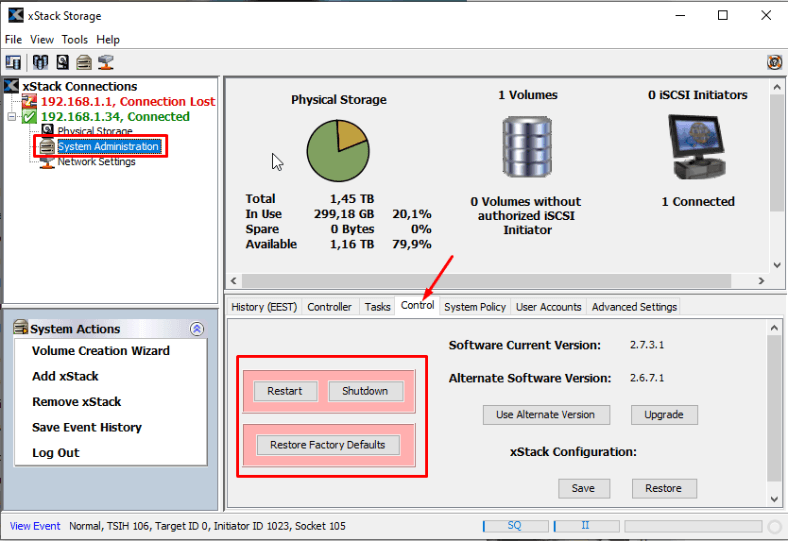Click the Upgrade button
The height and width of the screenshot is (541, 788).
point(664,414)
